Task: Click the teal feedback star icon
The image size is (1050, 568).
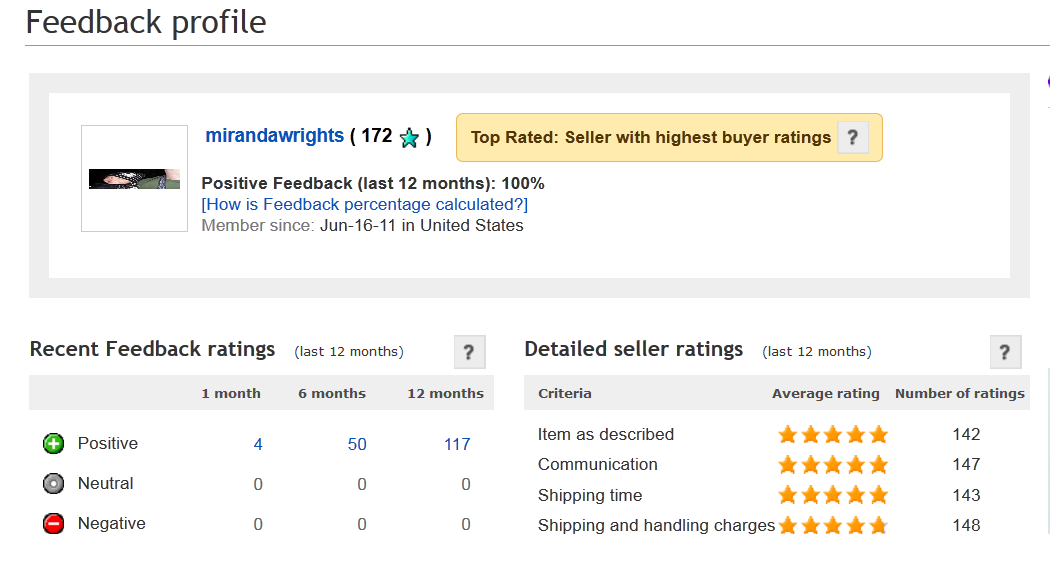Action: (x=409, y=138)
